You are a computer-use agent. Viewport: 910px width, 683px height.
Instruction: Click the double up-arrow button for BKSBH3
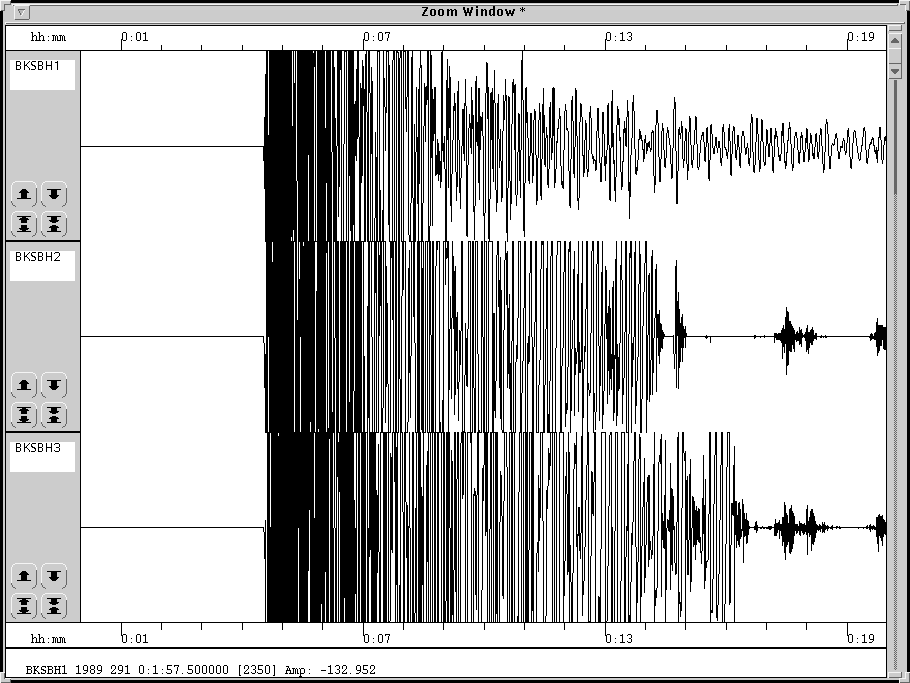tap(24, 606)
